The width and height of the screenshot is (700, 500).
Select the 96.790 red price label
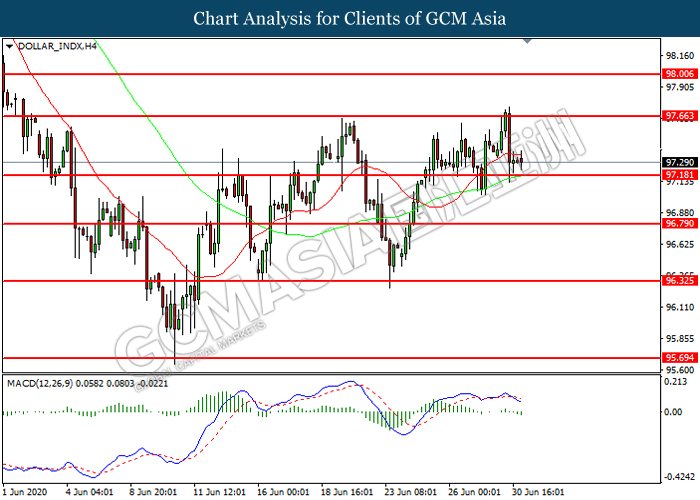click(679, 223)
